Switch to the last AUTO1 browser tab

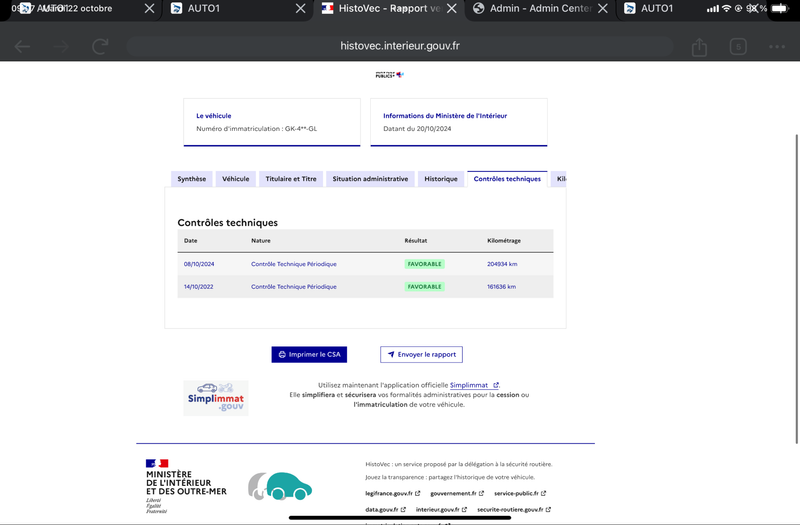point(649,8)
